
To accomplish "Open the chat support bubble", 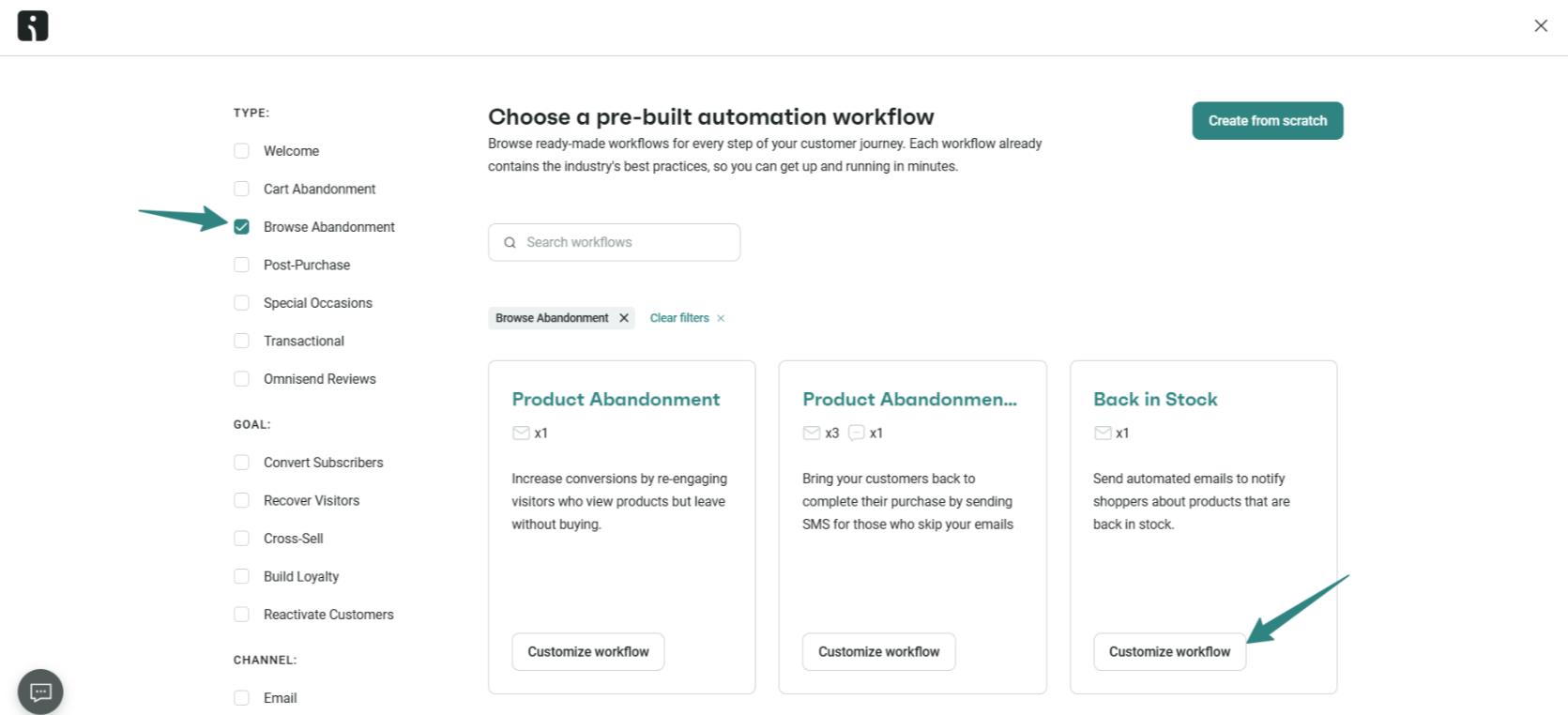I will click(x=39, y=691).
